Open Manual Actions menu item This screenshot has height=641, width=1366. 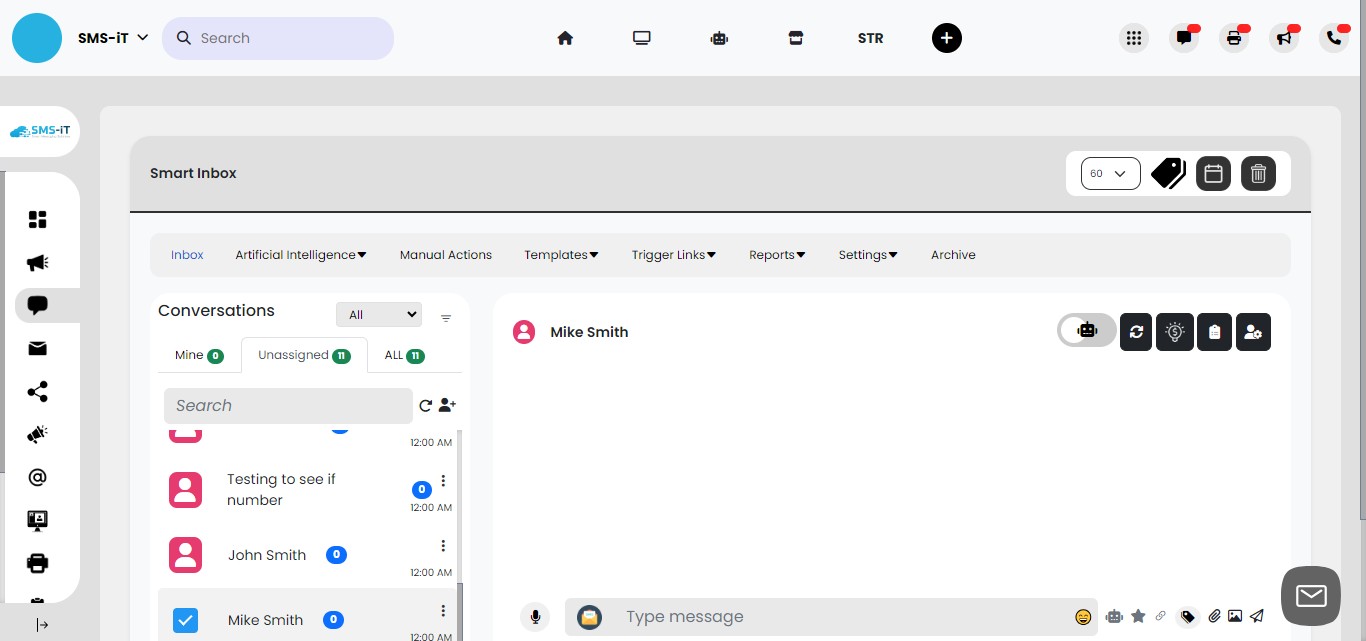[446, 255]
